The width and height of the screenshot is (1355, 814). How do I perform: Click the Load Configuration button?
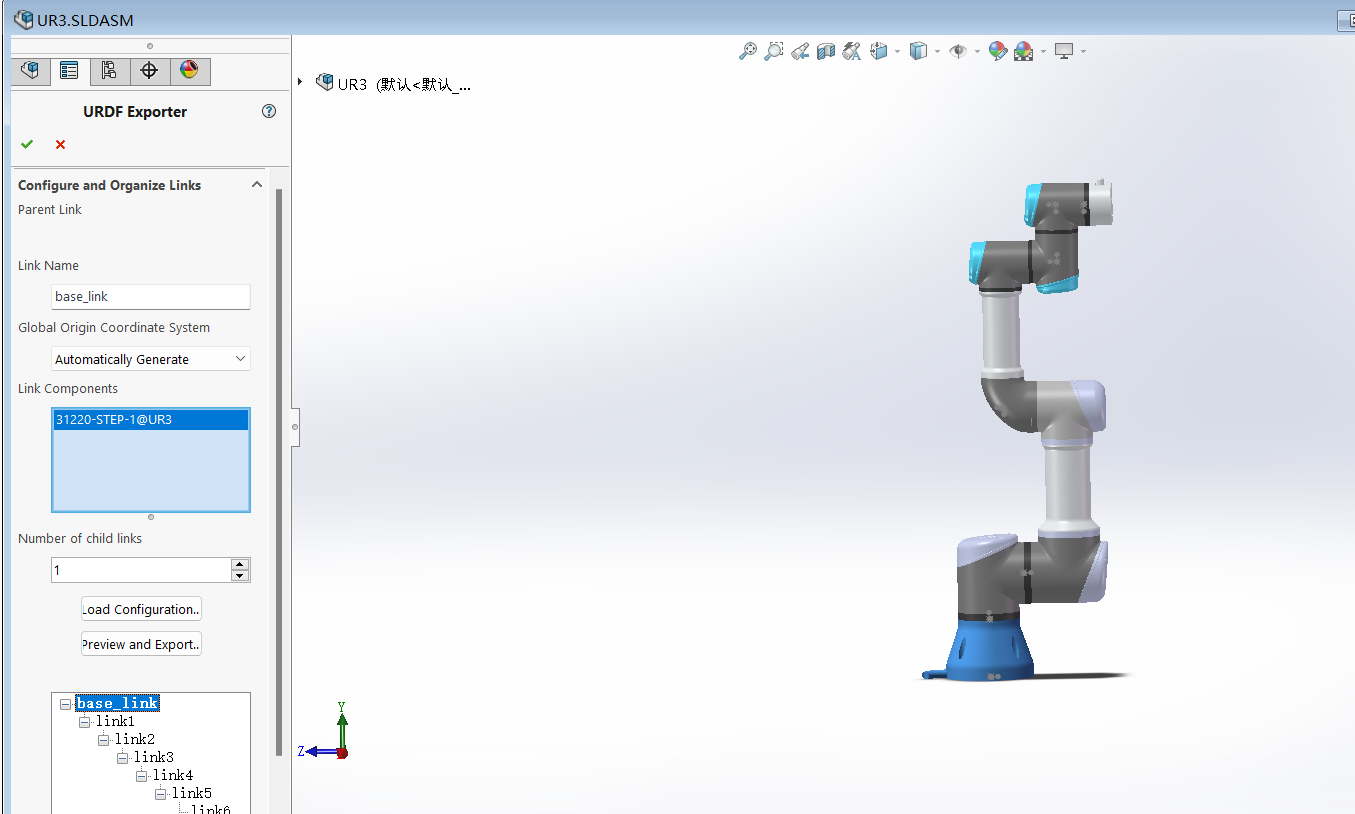tap(141, 609)
